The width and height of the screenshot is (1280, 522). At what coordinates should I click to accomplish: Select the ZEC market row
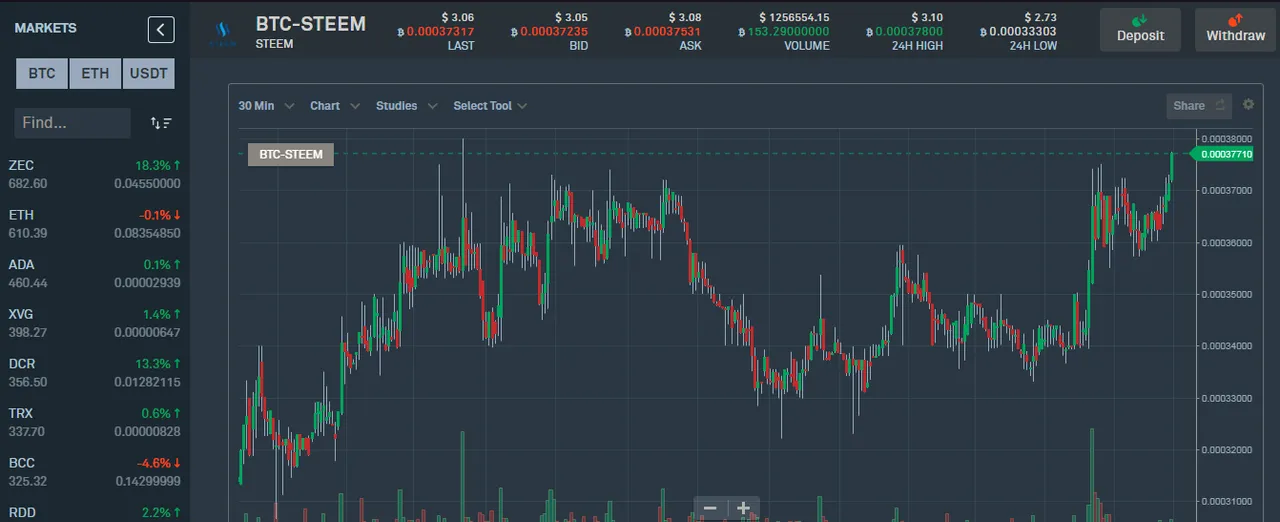click(x=95, y=174)
